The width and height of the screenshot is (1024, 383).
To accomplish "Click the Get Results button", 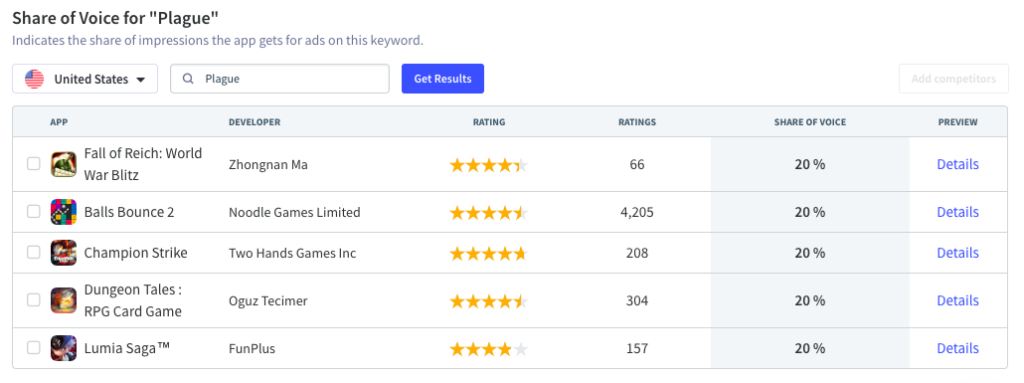I will tap(443, 78).
